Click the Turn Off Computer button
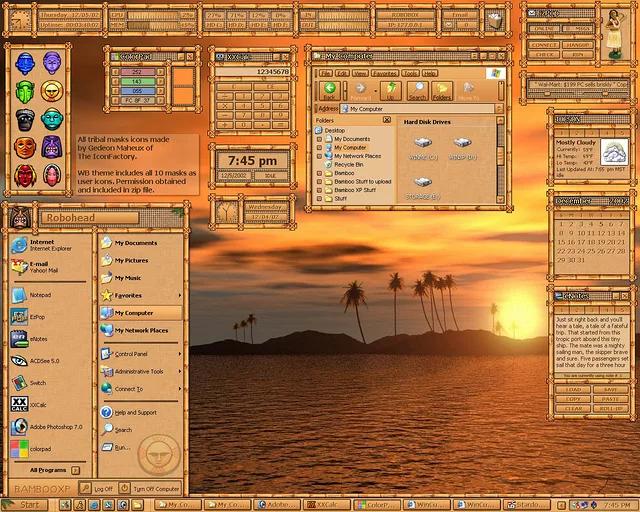 [151, 489]
